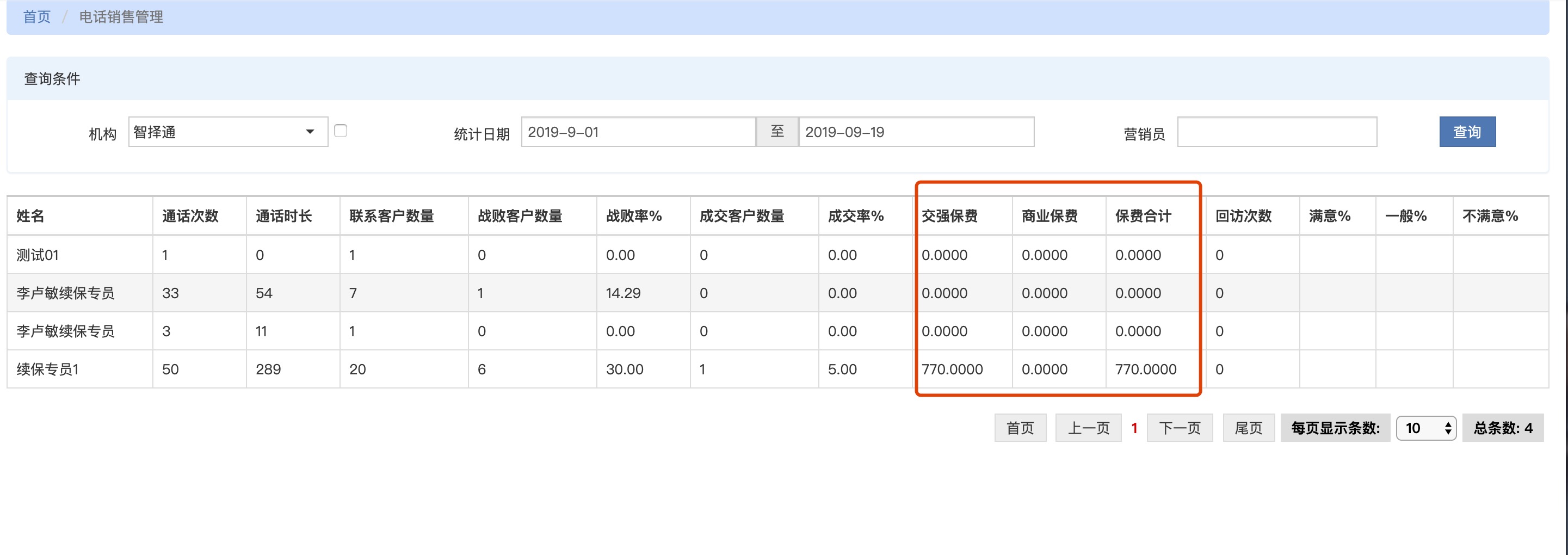1568x555 pixels.
Task: Select 李卢敏续保专员 in the row with 33 calls
Action: [x=65, y=293]
